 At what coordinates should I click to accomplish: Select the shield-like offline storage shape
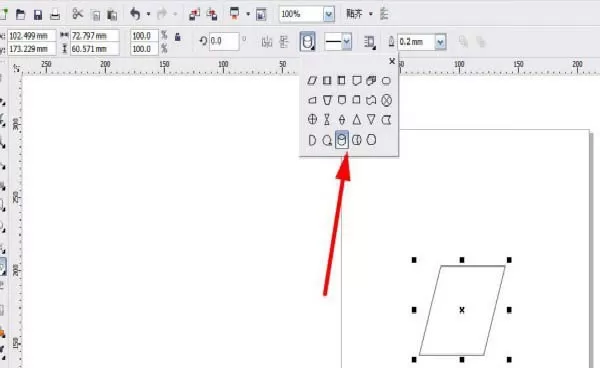[x=342, y=100]
